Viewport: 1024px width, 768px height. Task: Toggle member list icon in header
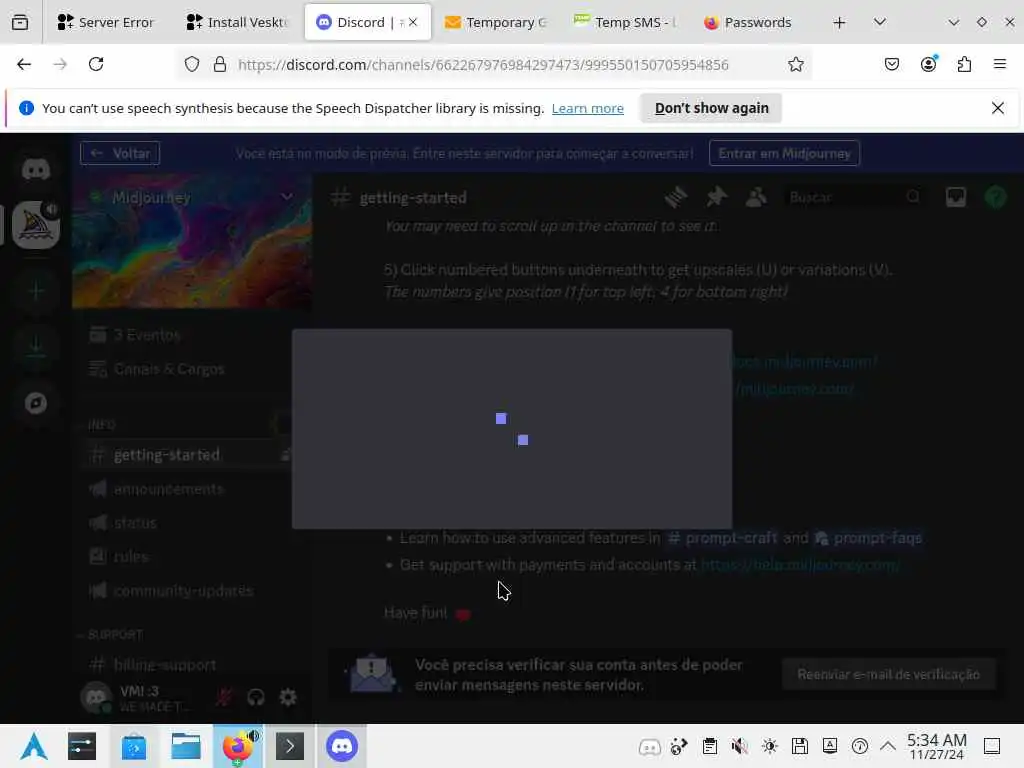pos(756,197)
